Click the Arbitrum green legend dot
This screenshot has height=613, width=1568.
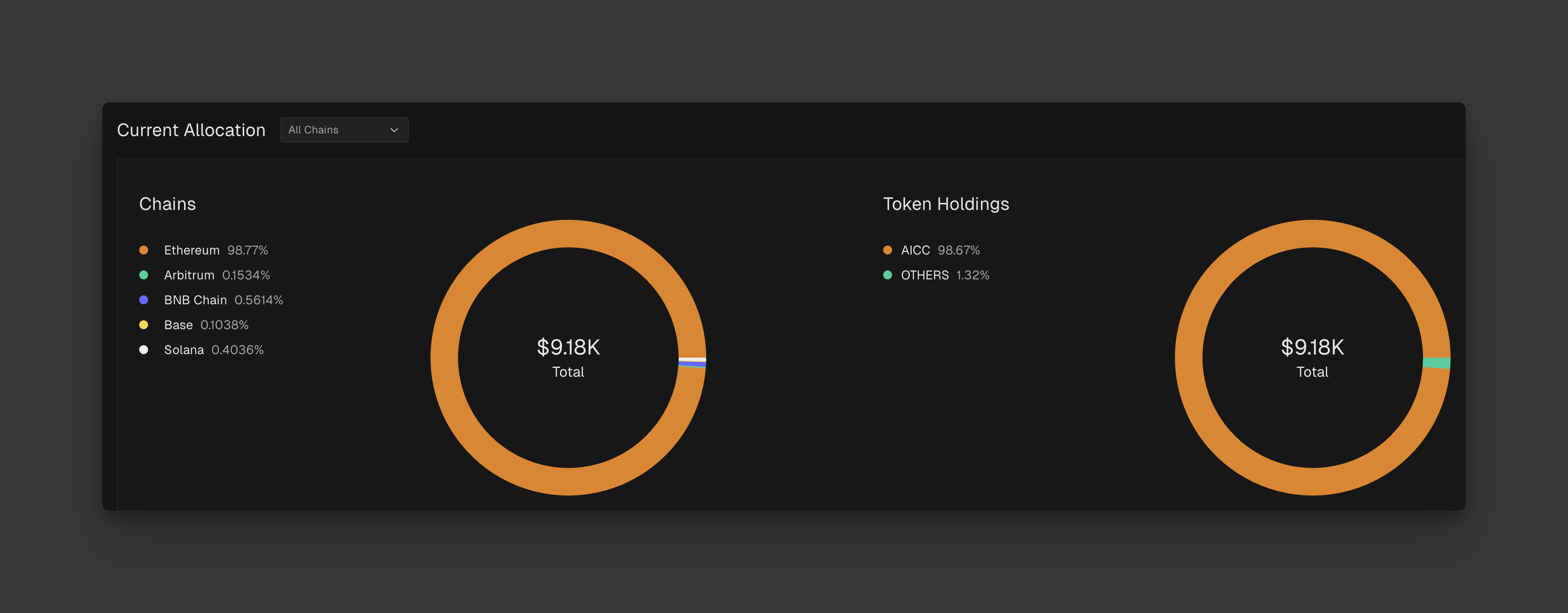tap(144, 275)
